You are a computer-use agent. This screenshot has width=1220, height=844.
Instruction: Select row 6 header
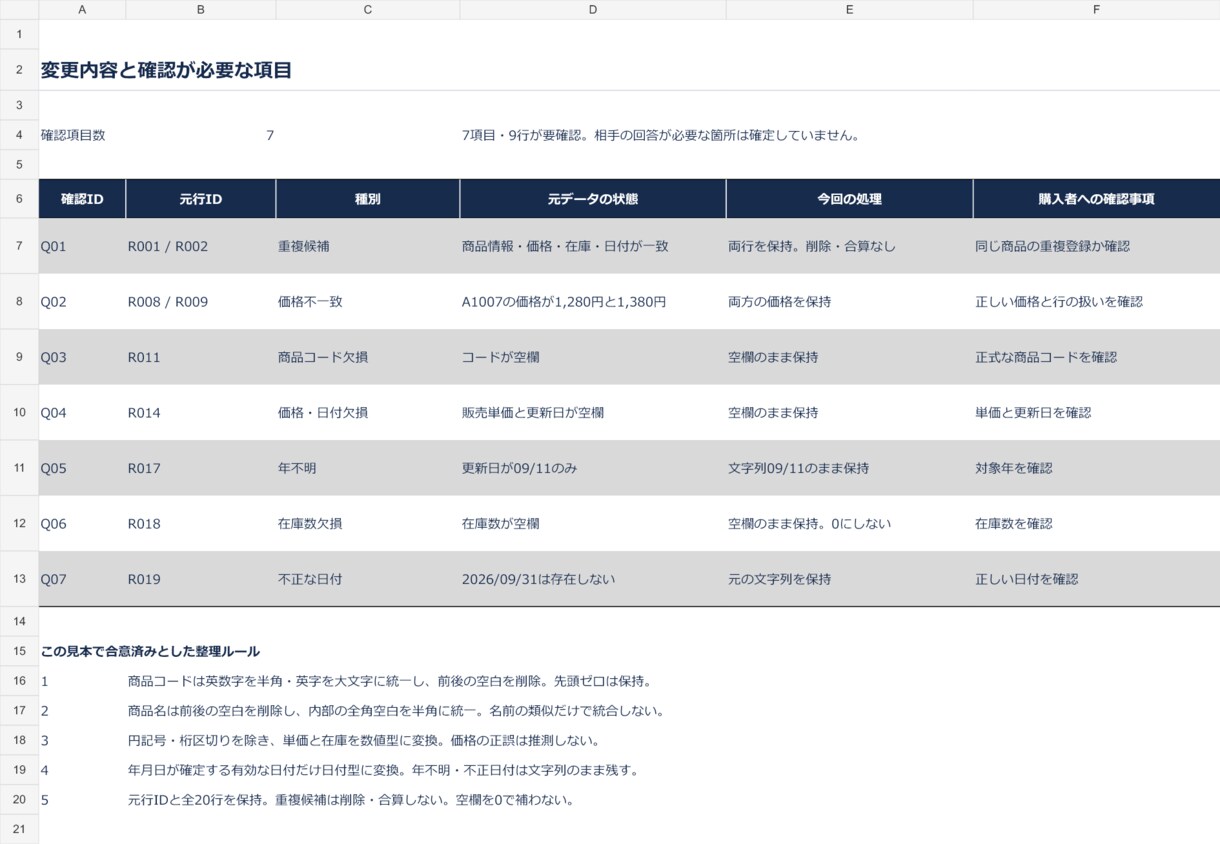click(19, 199)
